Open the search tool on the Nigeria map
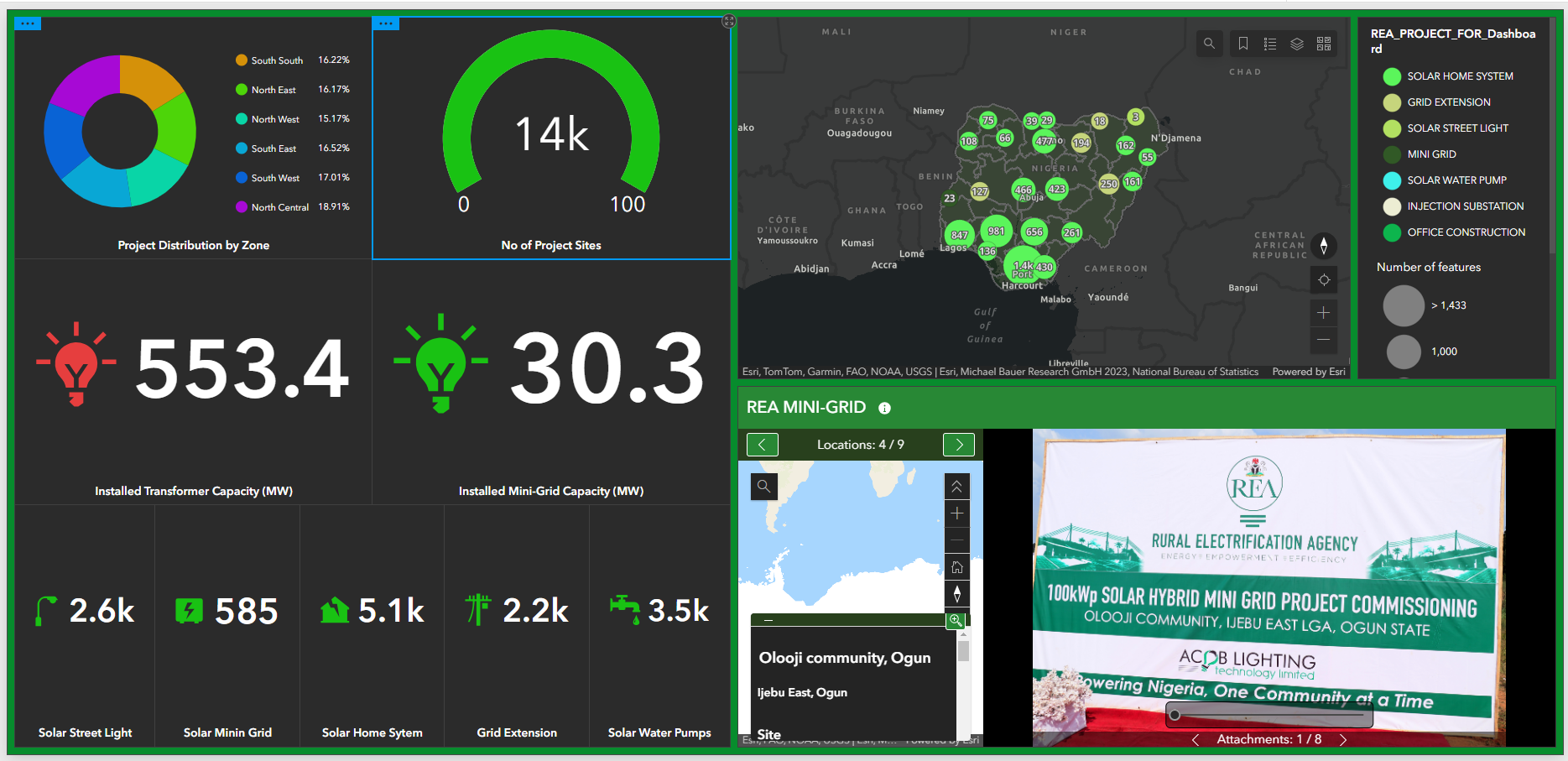 1209,44
